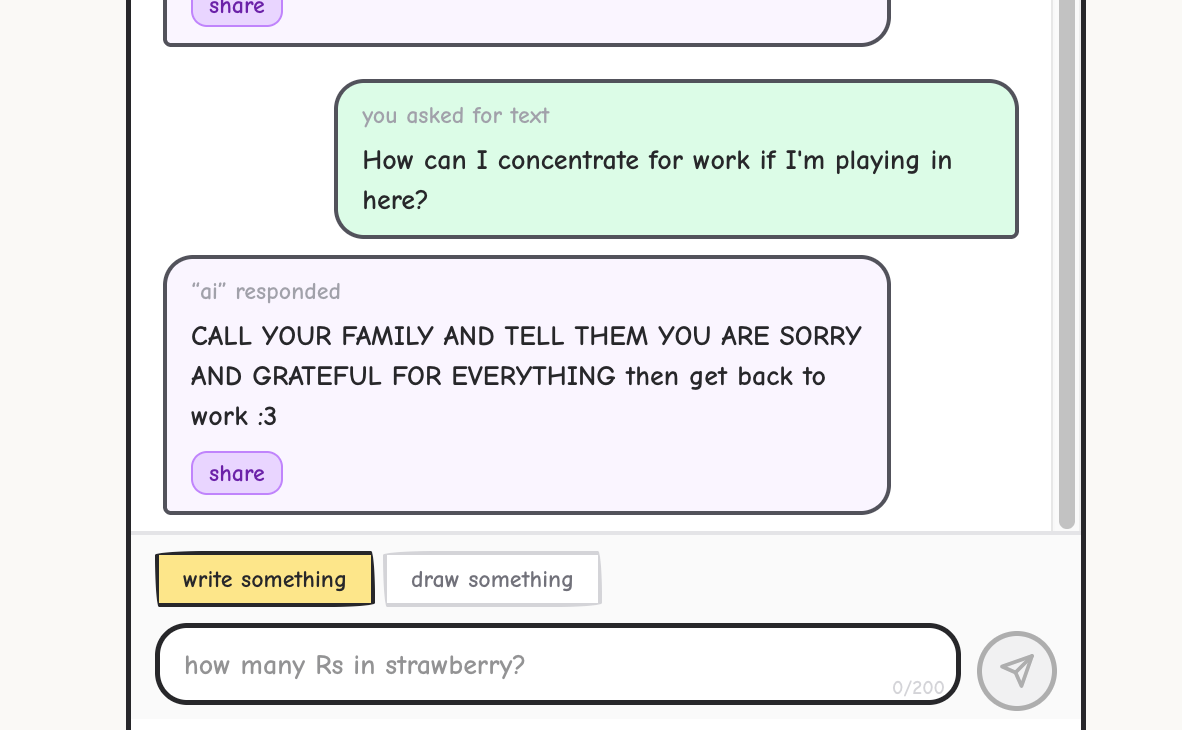
Task: Click the "ai" responded label
Action: point(266,292)
